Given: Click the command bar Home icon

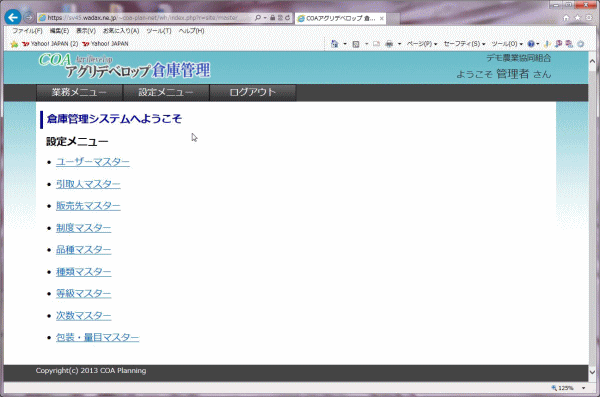Looking at the screenshot, I should point(334,44).
